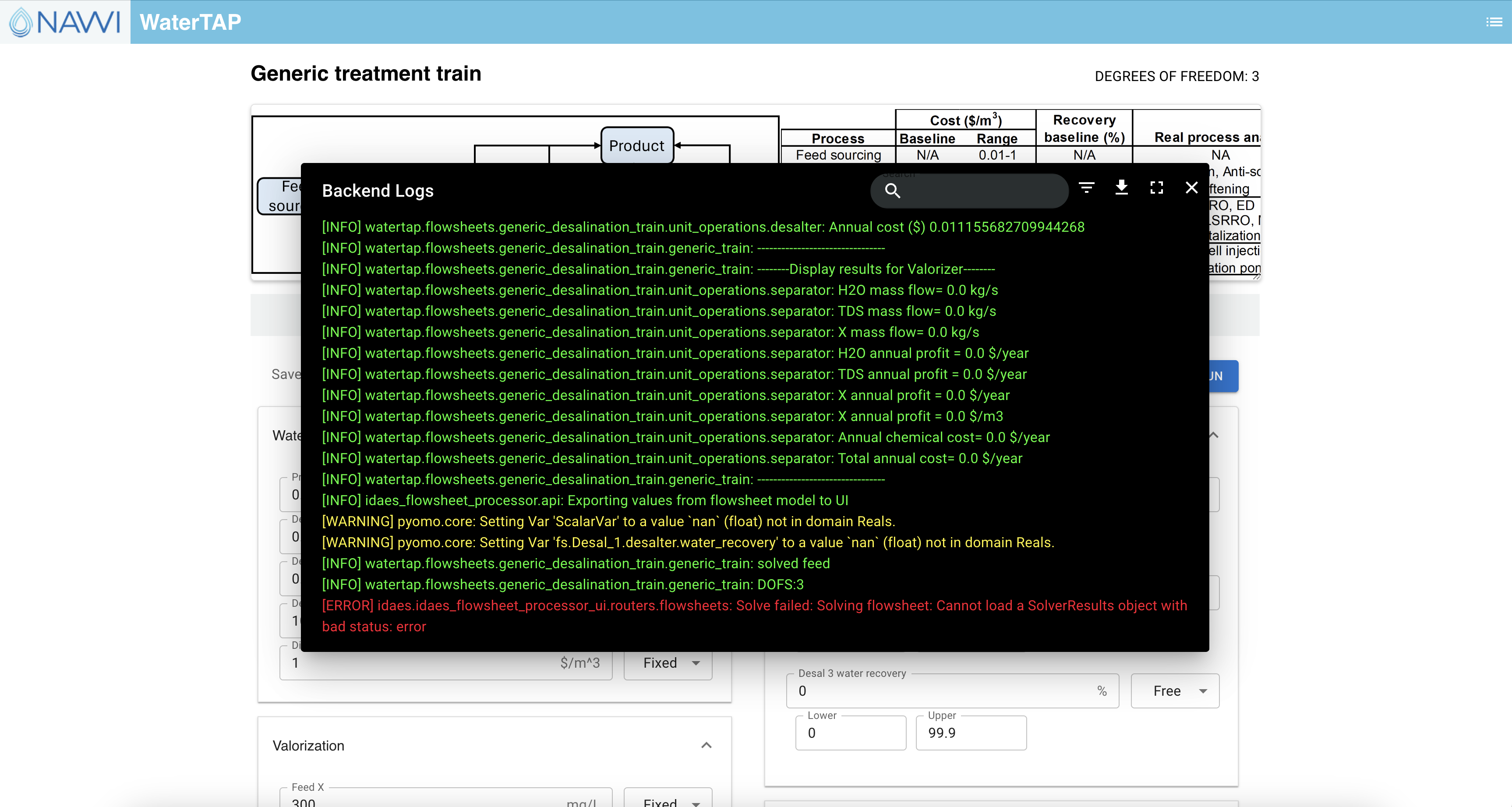Click the Product box in the diagram
This screenshot has height=807, width=1512.
point(637,145)
